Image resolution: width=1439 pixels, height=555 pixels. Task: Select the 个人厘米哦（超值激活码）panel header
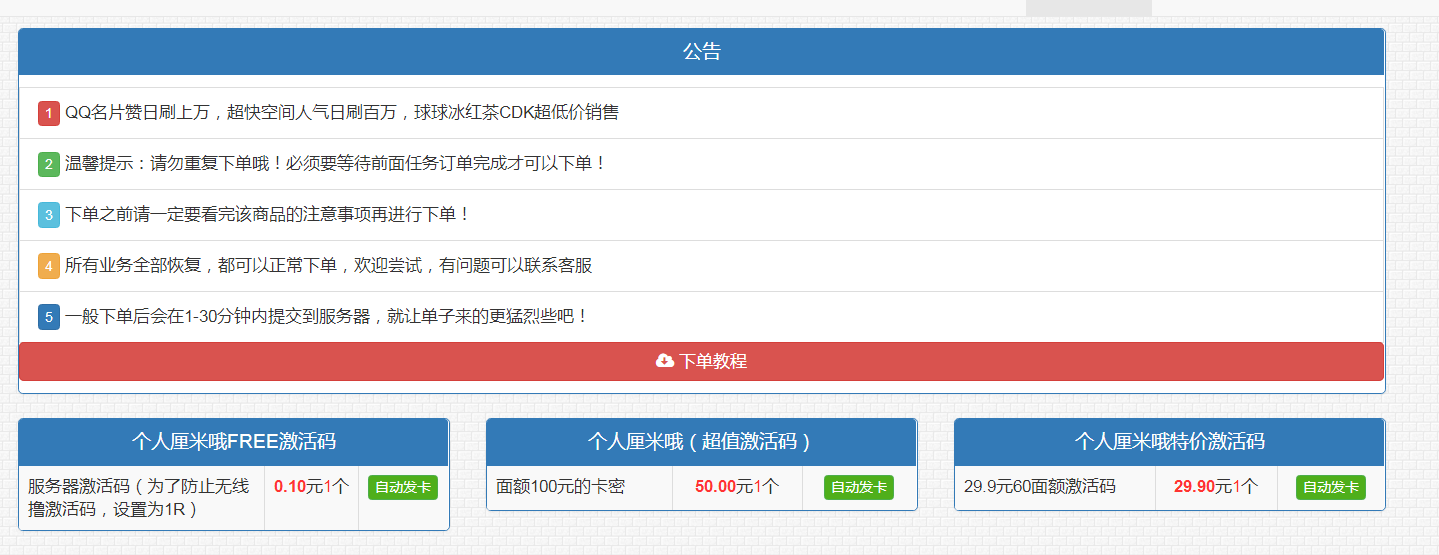(701, 442)
